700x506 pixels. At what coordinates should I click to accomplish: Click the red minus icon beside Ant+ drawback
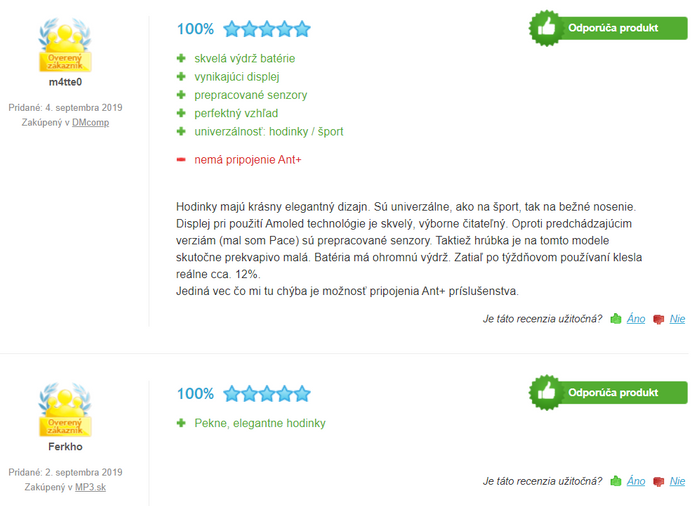click(x=181, y=159)
